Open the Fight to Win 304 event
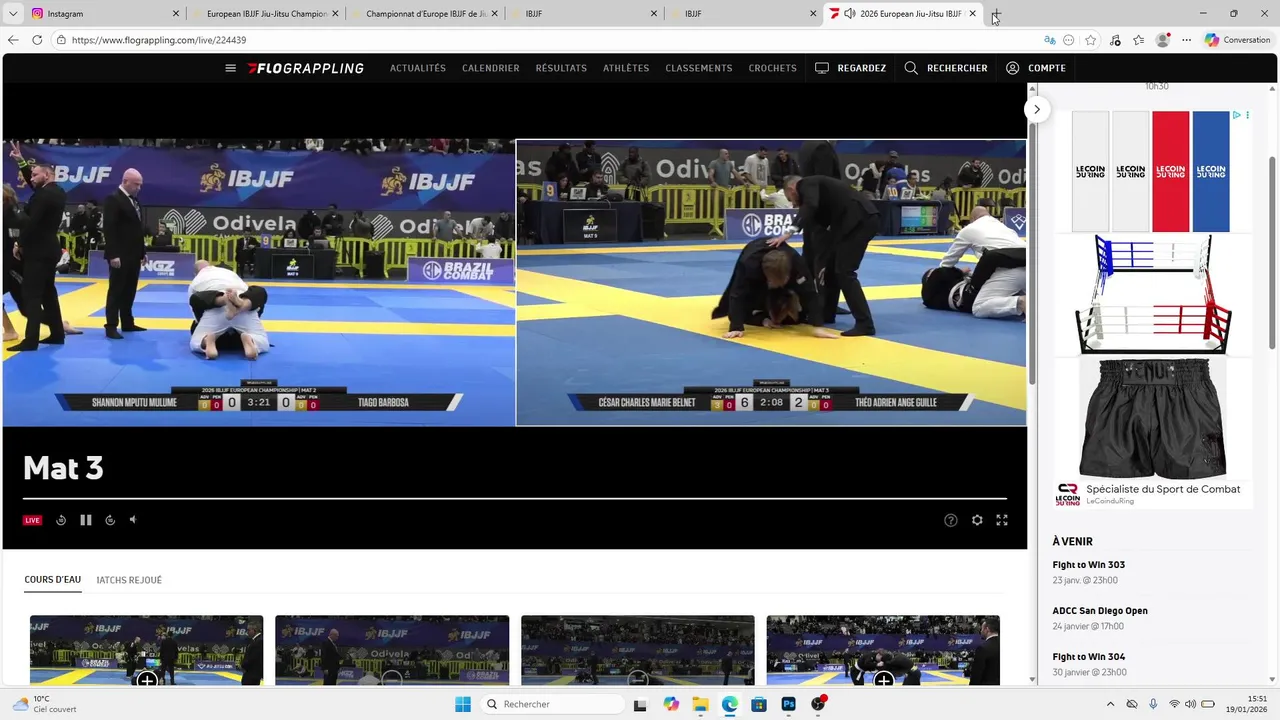Viewport: 1280px width, 720px height. coord(1089,657)
